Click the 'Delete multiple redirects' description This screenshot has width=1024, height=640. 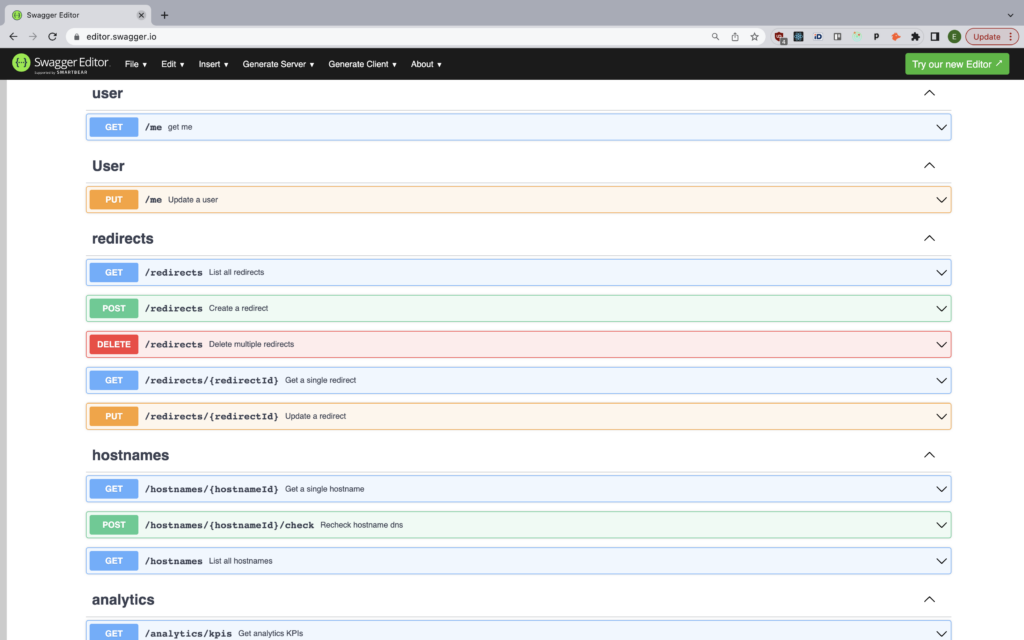[x=251, y=344]
